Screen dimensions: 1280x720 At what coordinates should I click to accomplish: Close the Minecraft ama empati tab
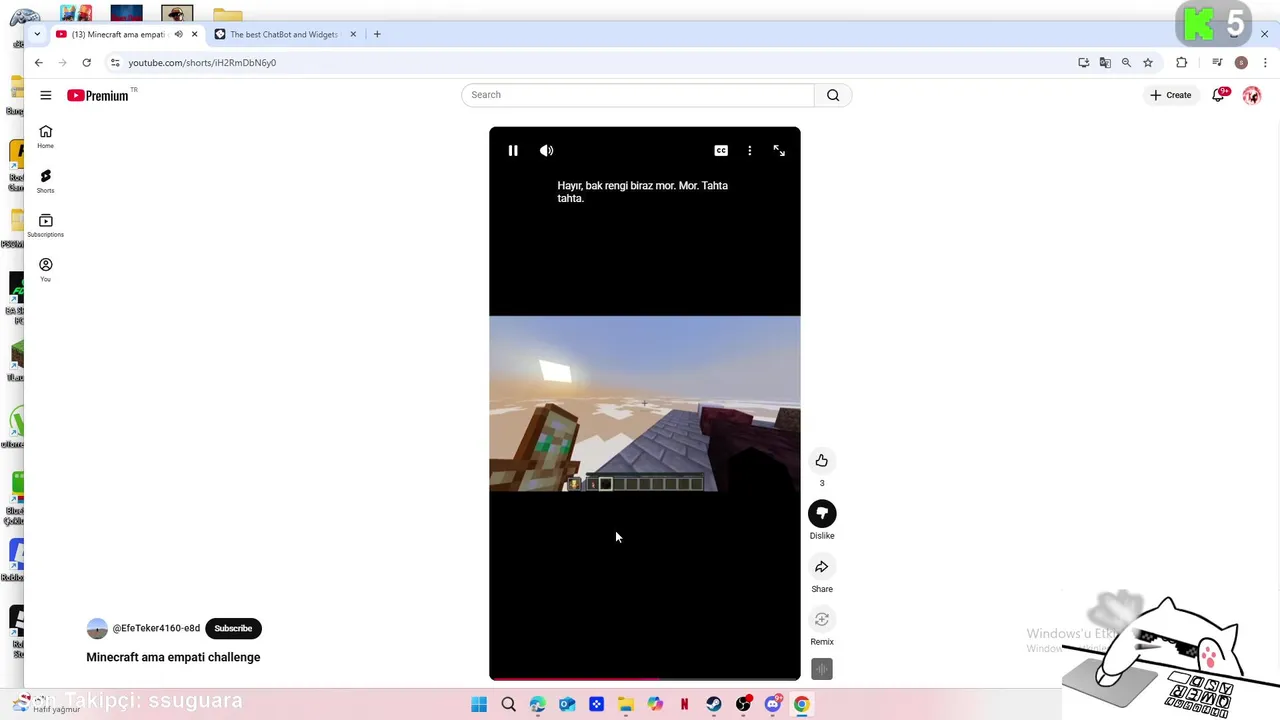pos(195,34)
